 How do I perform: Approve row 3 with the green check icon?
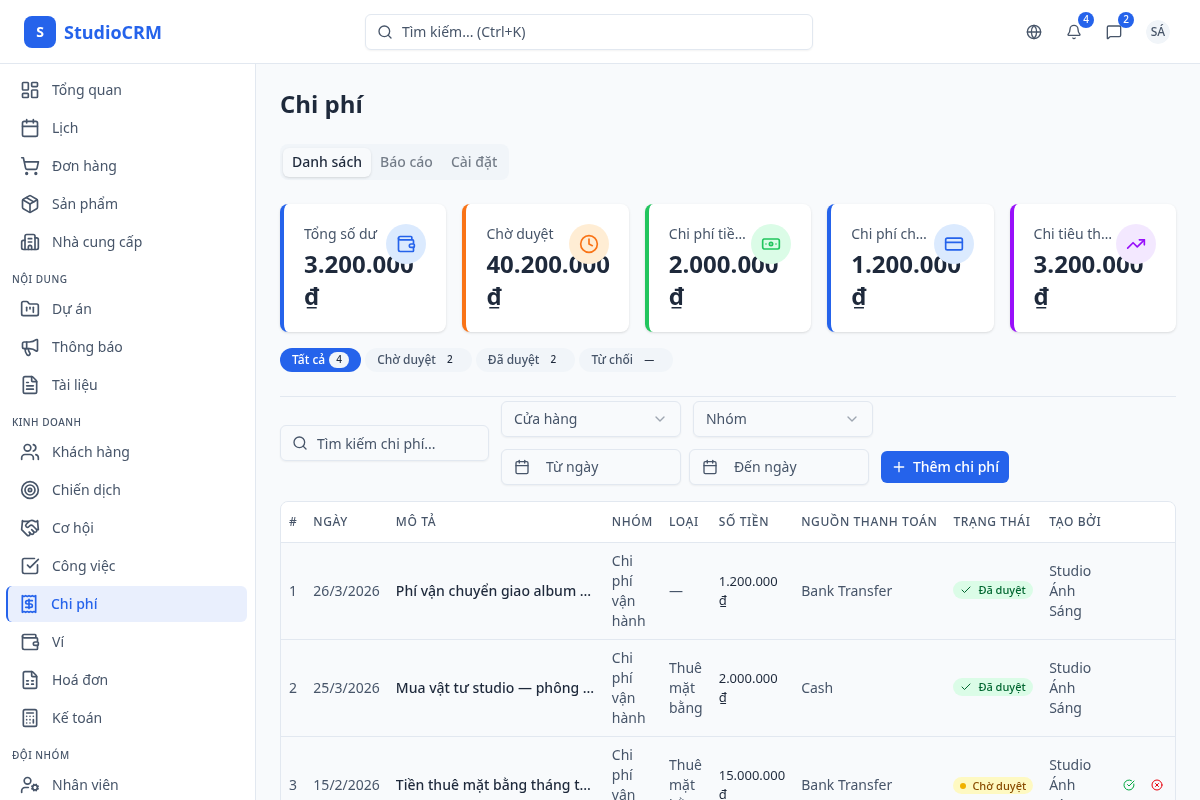(1130, 785)
